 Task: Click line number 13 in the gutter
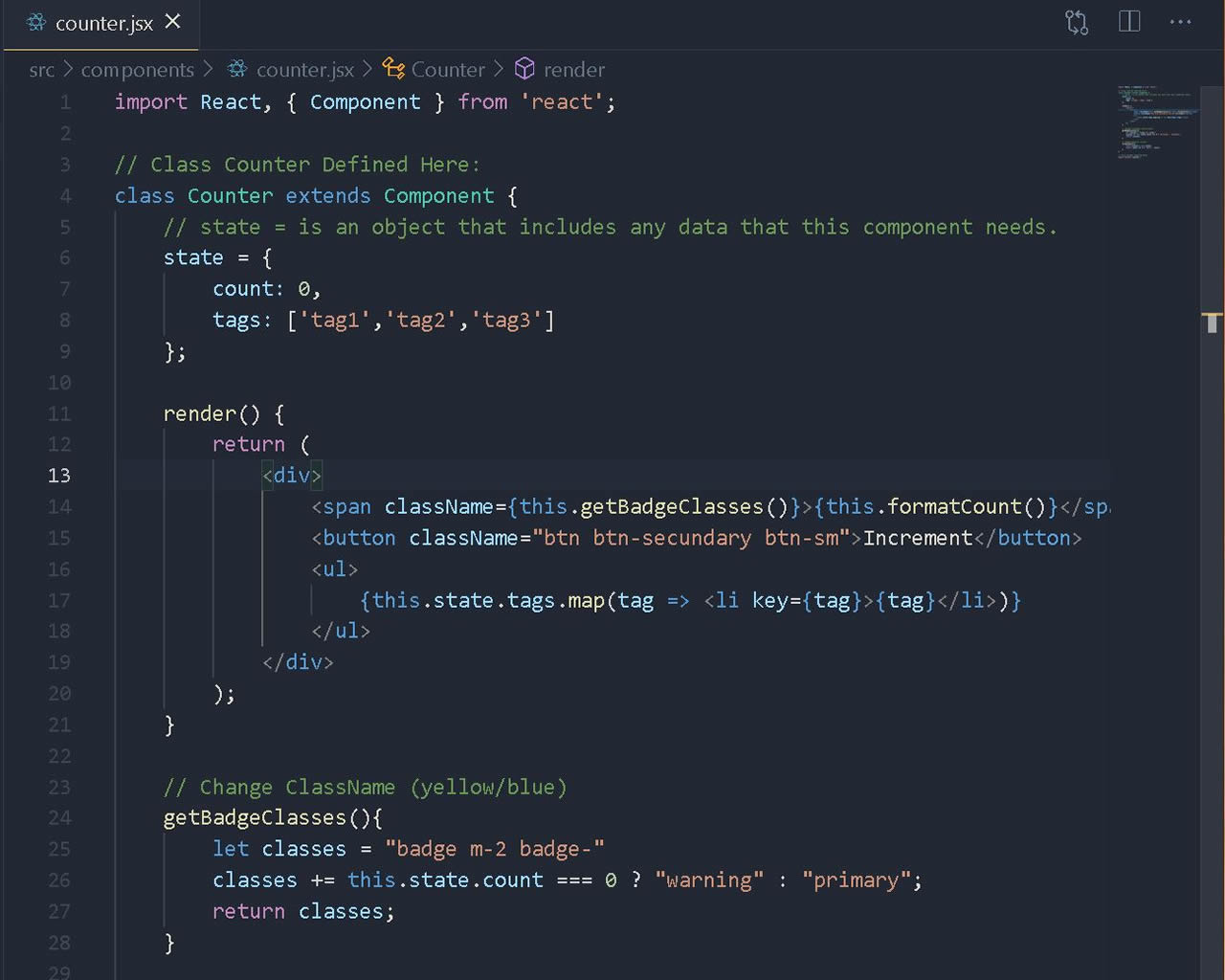pyautogui.click(x=58, y=475)
